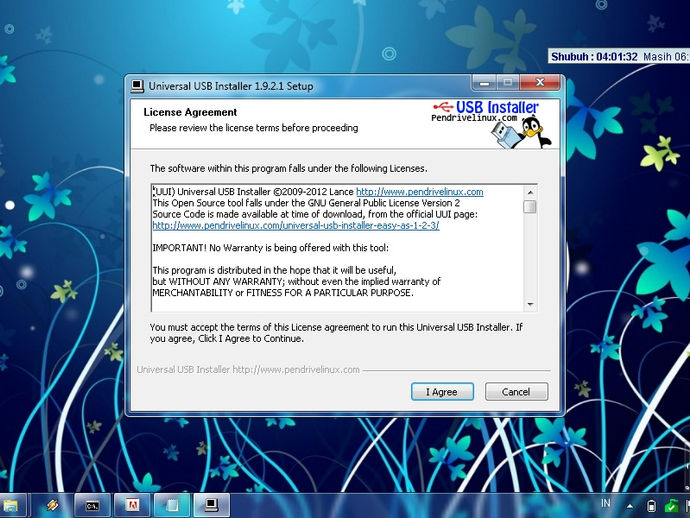
Task: Click the 'Pendrivelinux.com' text under the logo
Action: click(x=474, y=118)
